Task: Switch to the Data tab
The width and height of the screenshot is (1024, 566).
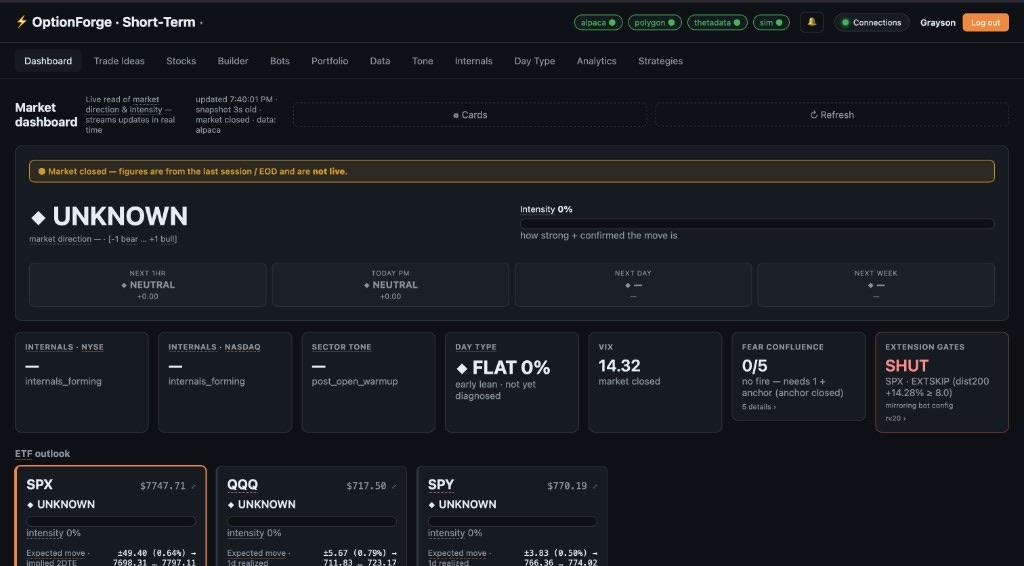Action: tap(379, 61)
